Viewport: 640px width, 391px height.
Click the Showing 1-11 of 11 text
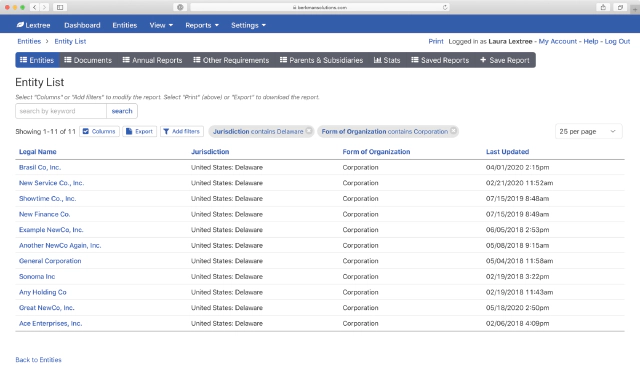[45, 131]
